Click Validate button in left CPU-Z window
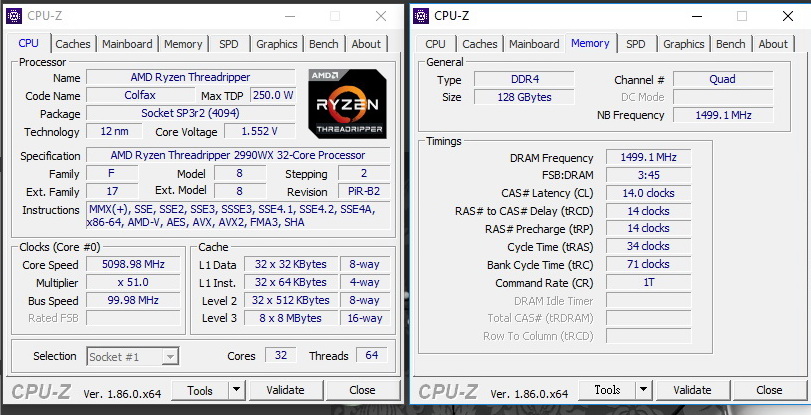811x415 pixels. point(286,391)
